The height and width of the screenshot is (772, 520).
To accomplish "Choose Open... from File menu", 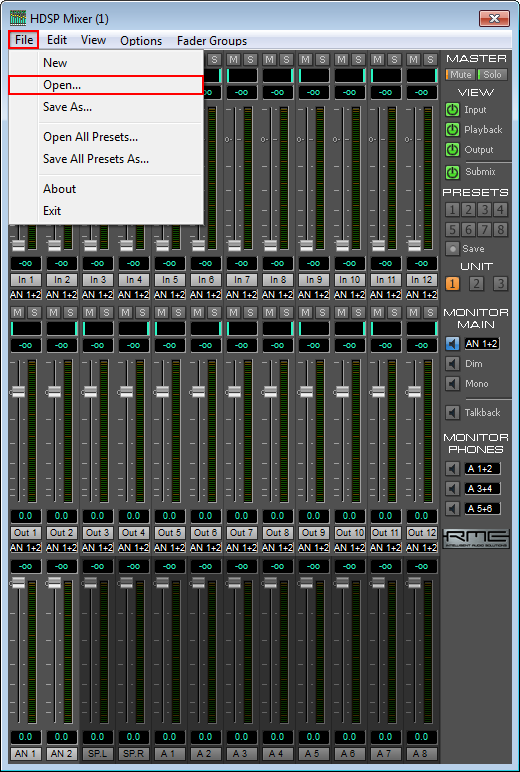I will point(106,85).
